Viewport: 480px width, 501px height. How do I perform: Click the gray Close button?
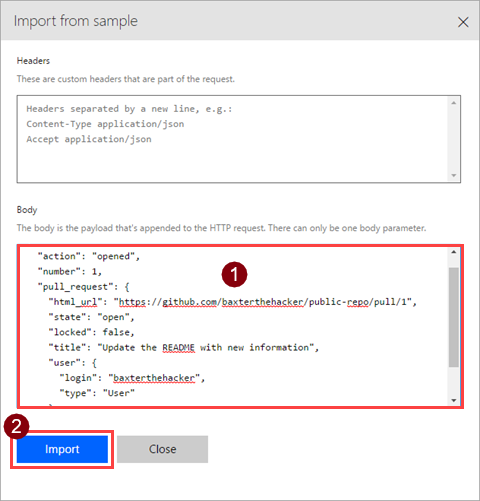pyautogui.click(x=162, y=449)
